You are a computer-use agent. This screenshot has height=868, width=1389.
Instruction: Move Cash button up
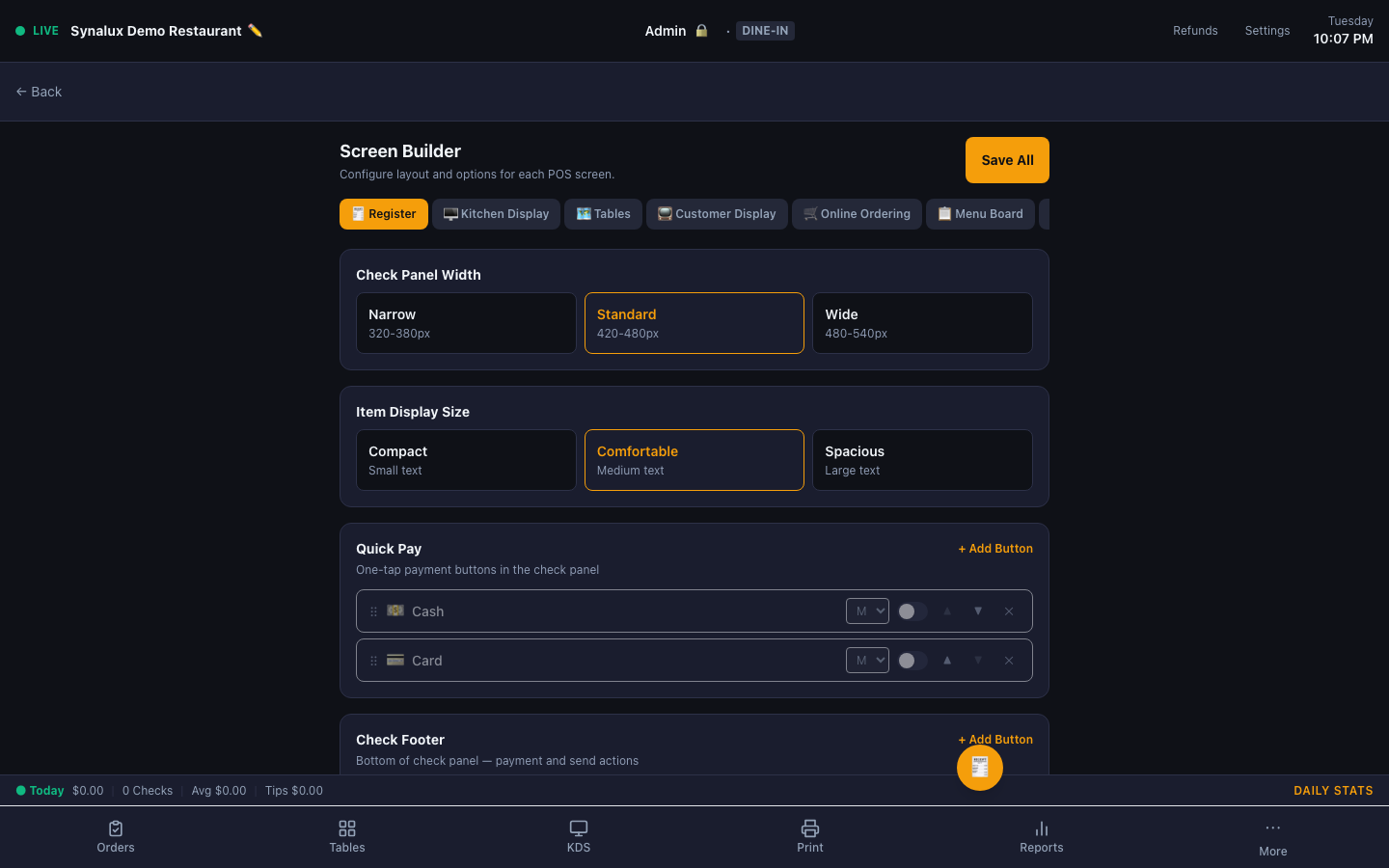pos(947,610)
